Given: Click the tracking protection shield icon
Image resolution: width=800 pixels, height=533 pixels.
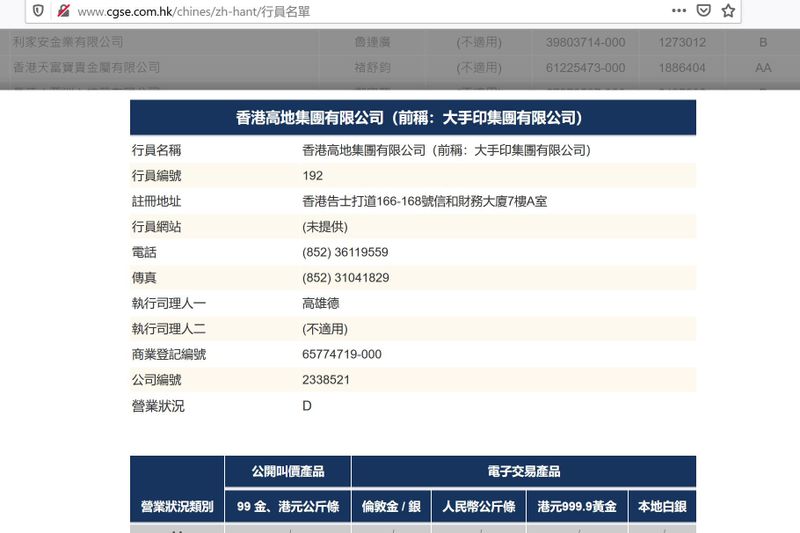Looking at the screenshot, I should (38, 11).
